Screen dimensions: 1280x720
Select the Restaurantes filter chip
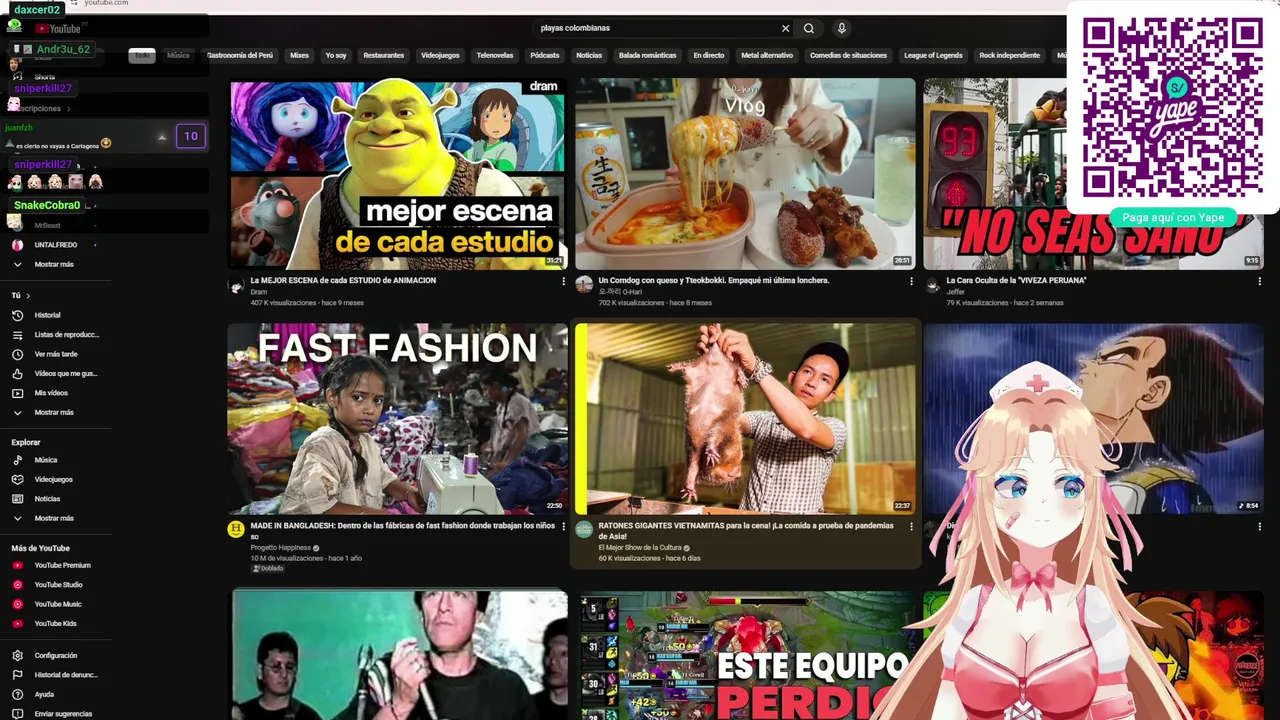(384, 55)
